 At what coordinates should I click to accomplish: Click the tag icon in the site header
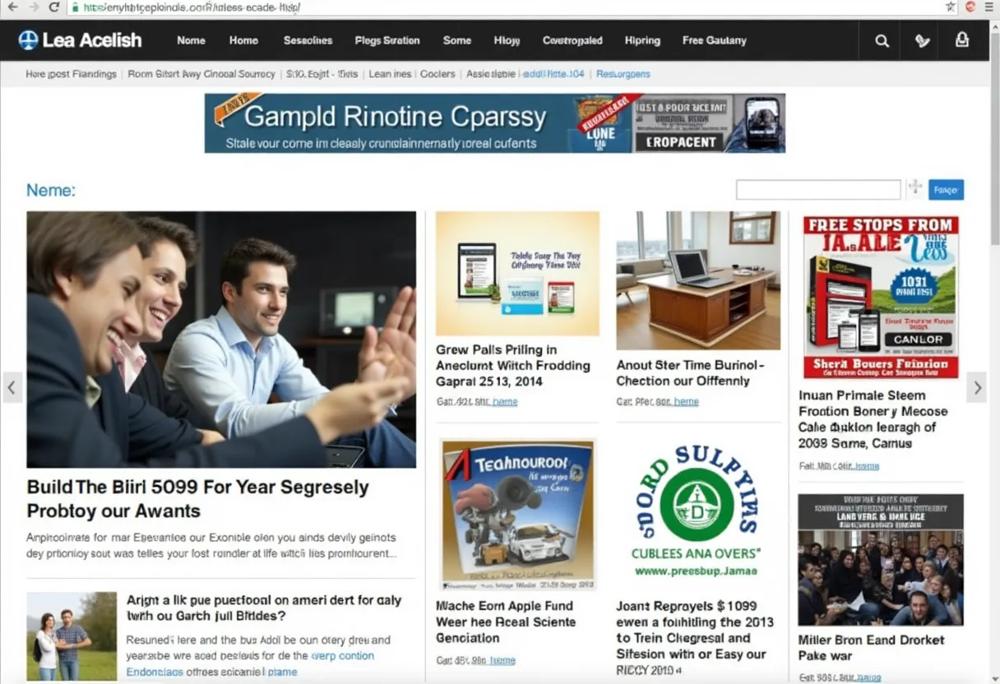point(922,41)
